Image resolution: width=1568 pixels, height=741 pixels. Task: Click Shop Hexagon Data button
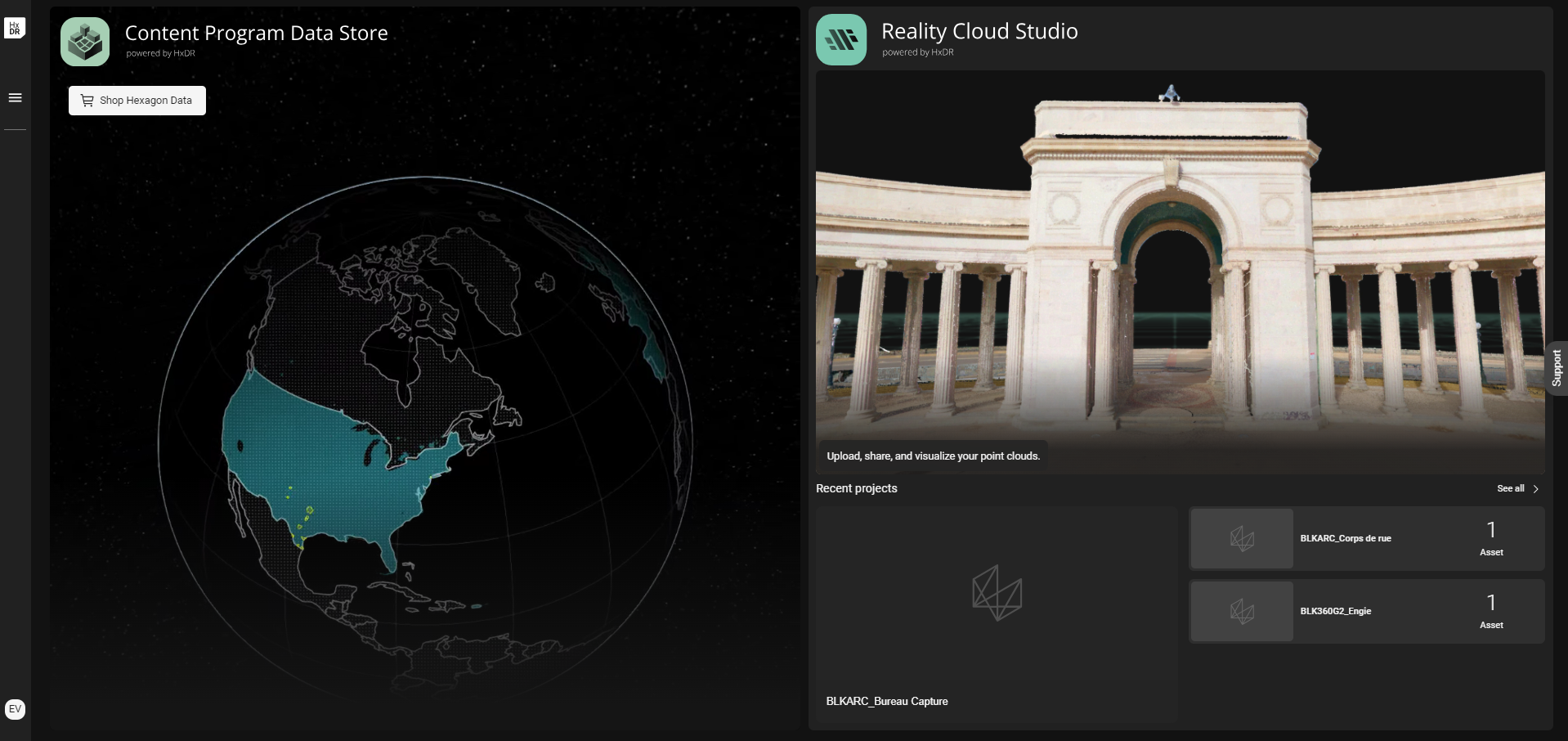click(137, 101)
